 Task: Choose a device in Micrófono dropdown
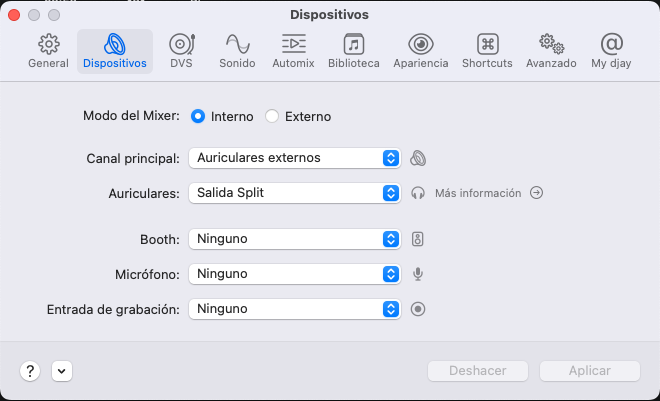pyautogui.click(x=294, y=274)
